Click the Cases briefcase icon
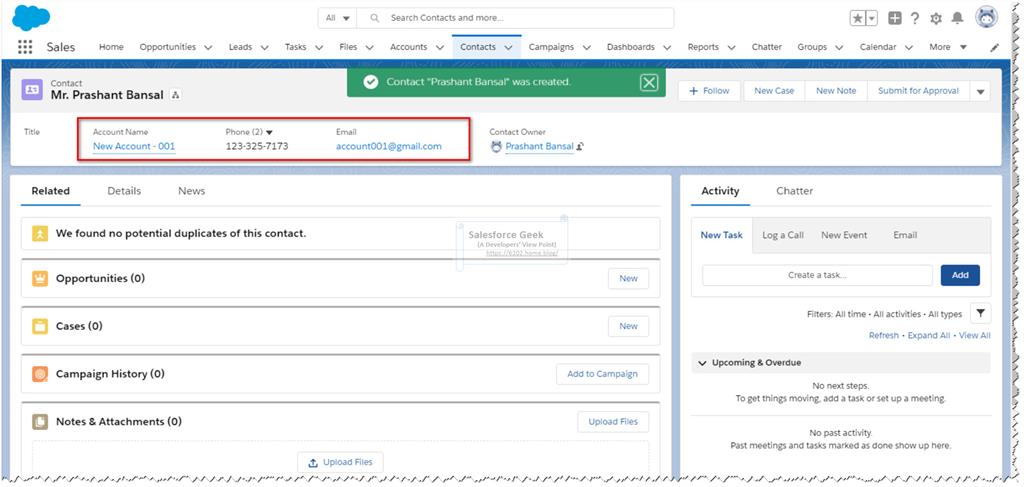This screenshot has height=487, width=1024. (40, 326)
